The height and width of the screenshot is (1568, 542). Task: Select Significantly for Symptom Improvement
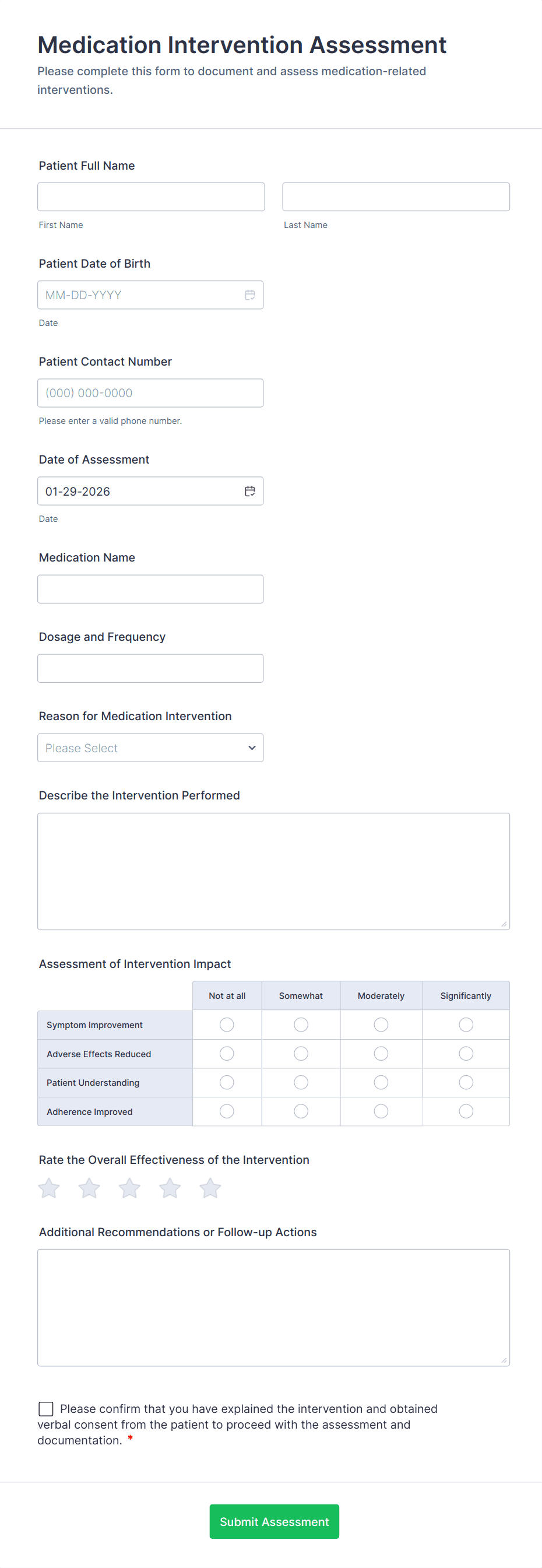point(466,1025)
